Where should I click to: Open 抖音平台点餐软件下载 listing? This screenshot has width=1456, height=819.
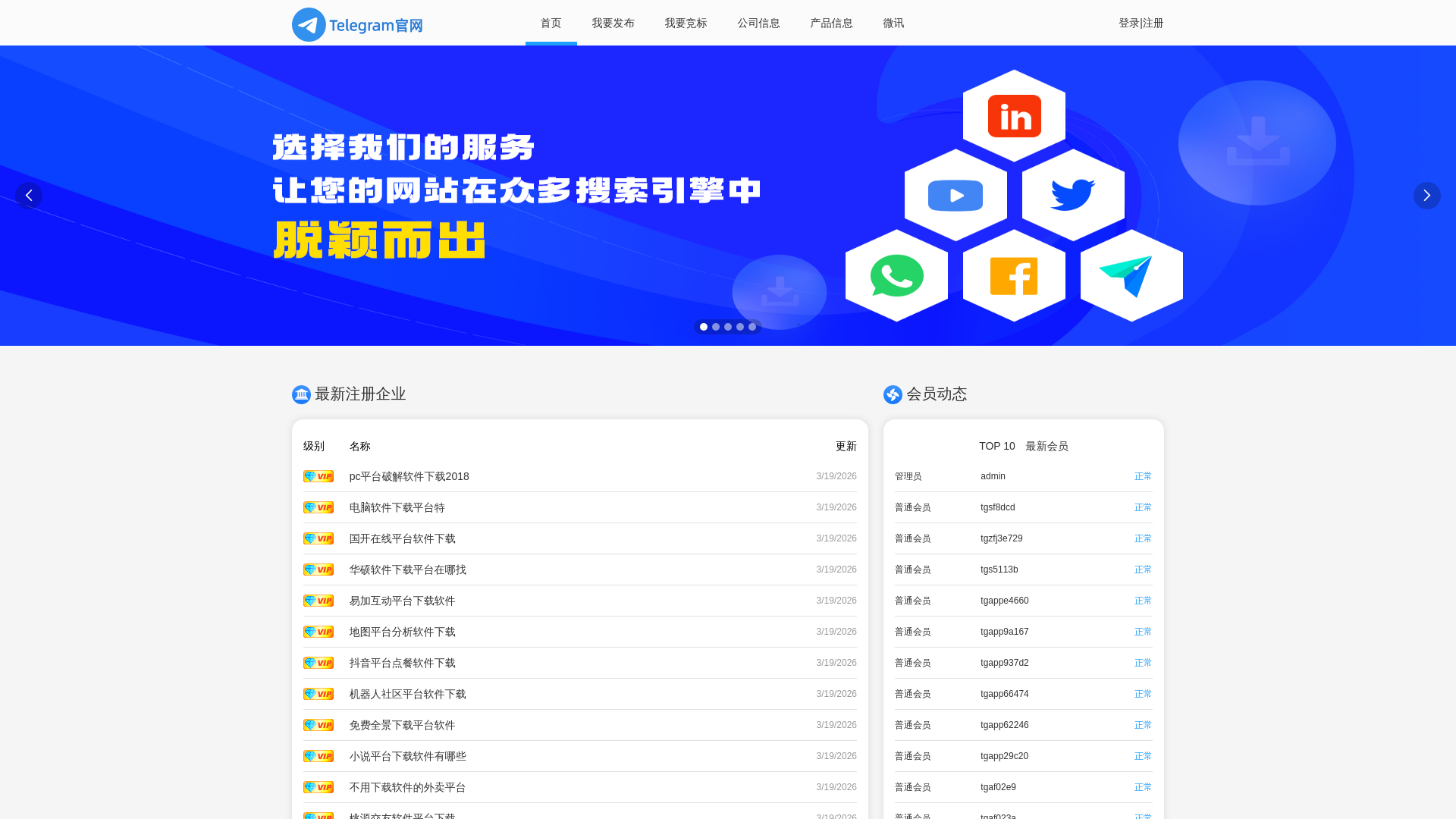point(403,663)
